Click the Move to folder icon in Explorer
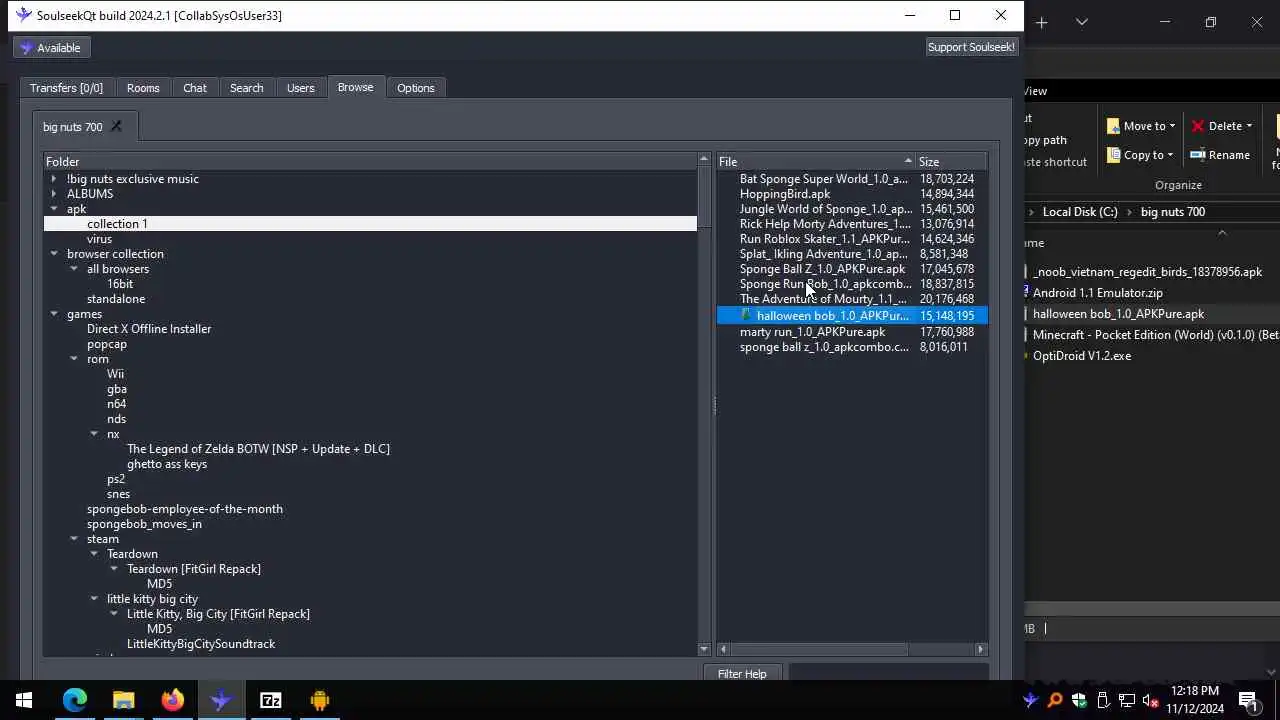Viewport: 1280px width, 720px height. point(1113,126)
